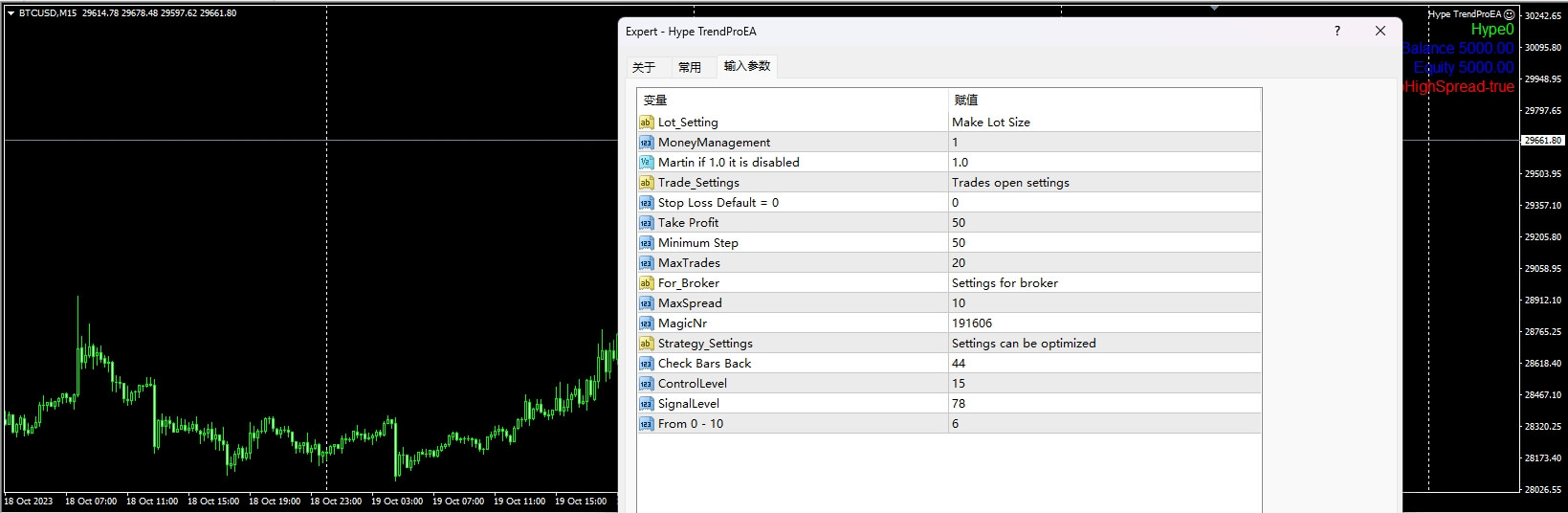The height and width of the screenshot is (513, 1568).
Task: Close the Expert dialog window
Action: pos(1380,31)
